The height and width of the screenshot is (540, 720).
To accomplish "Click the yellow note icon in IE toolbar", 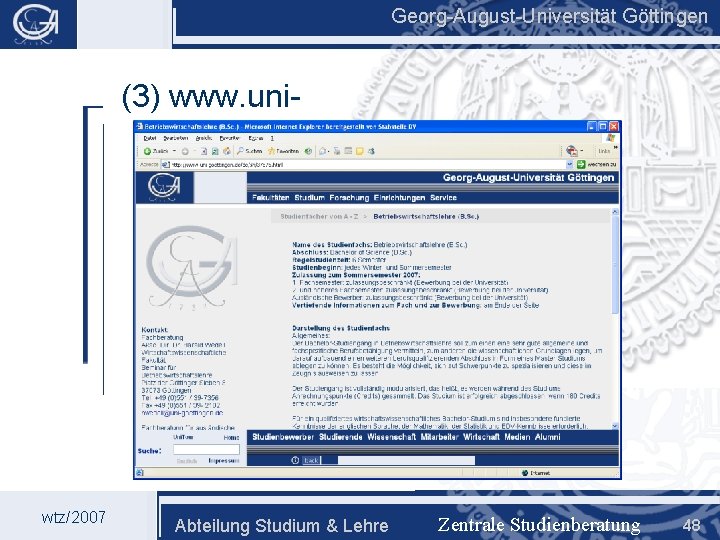I will [360, 151].
